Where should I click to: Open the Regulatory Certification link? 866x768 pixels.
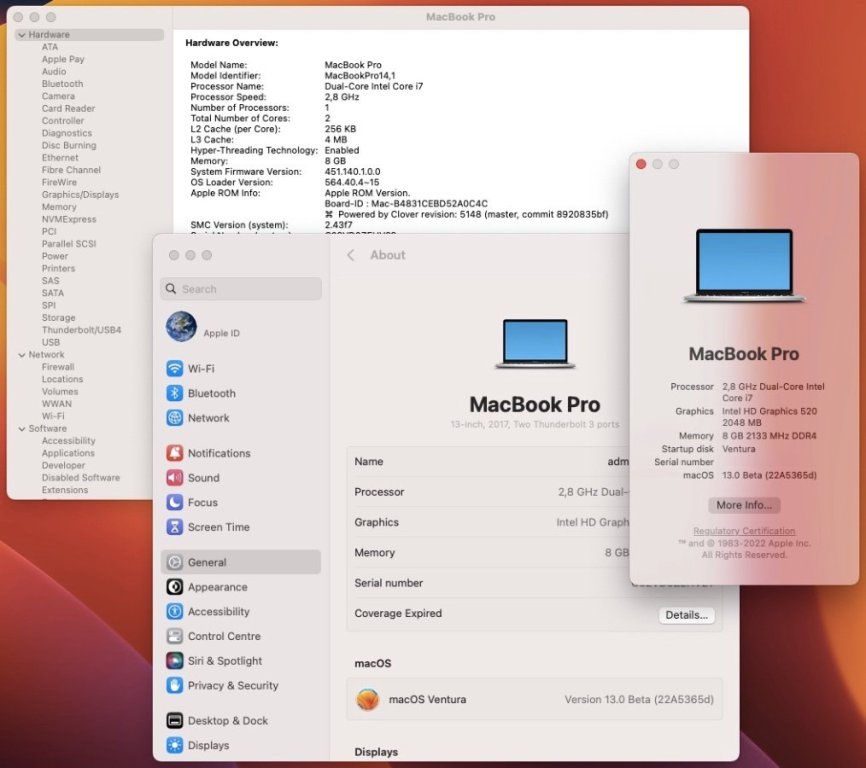click(744, 531)
